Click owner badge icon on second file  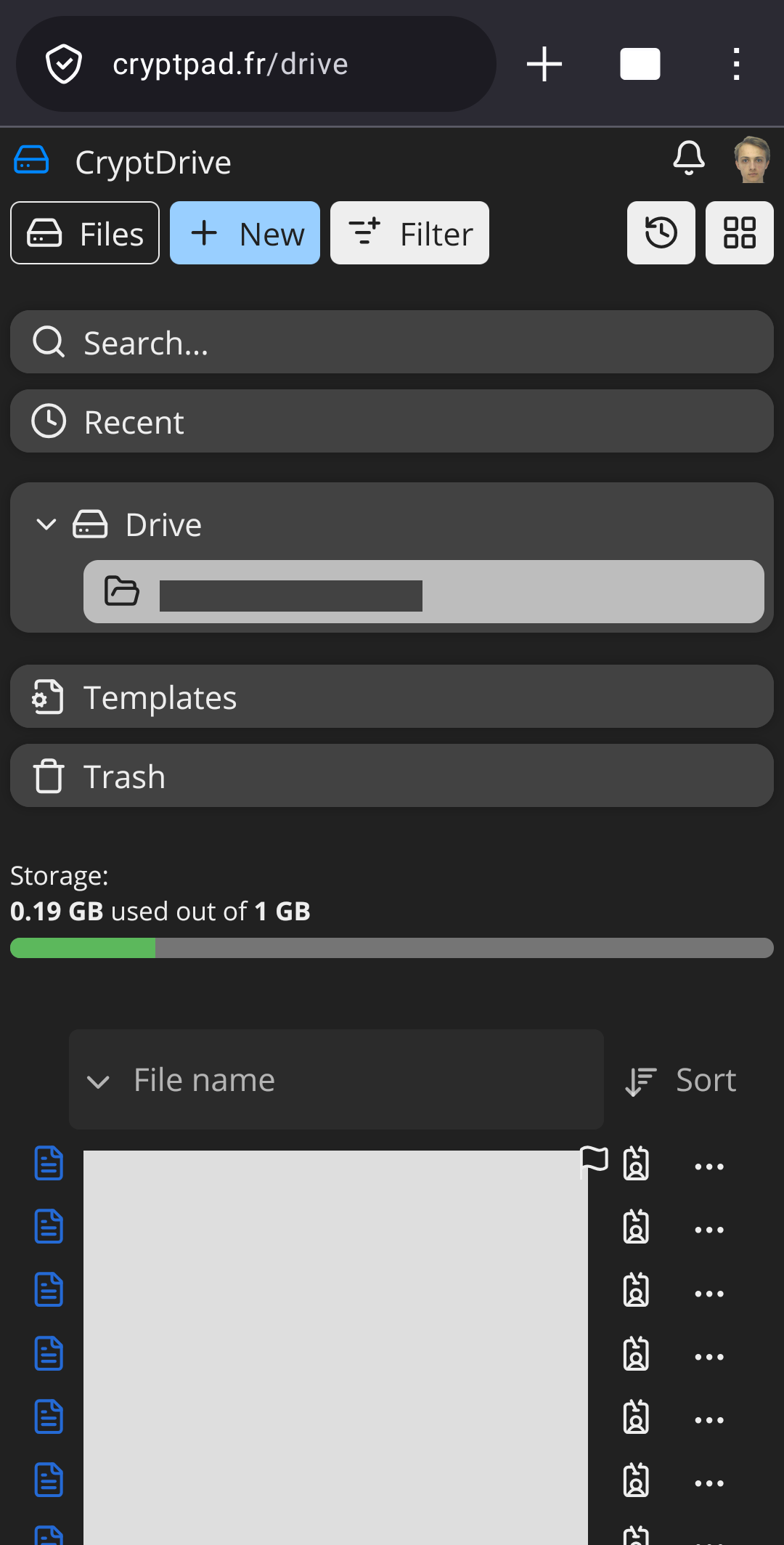pos(636,1228)
